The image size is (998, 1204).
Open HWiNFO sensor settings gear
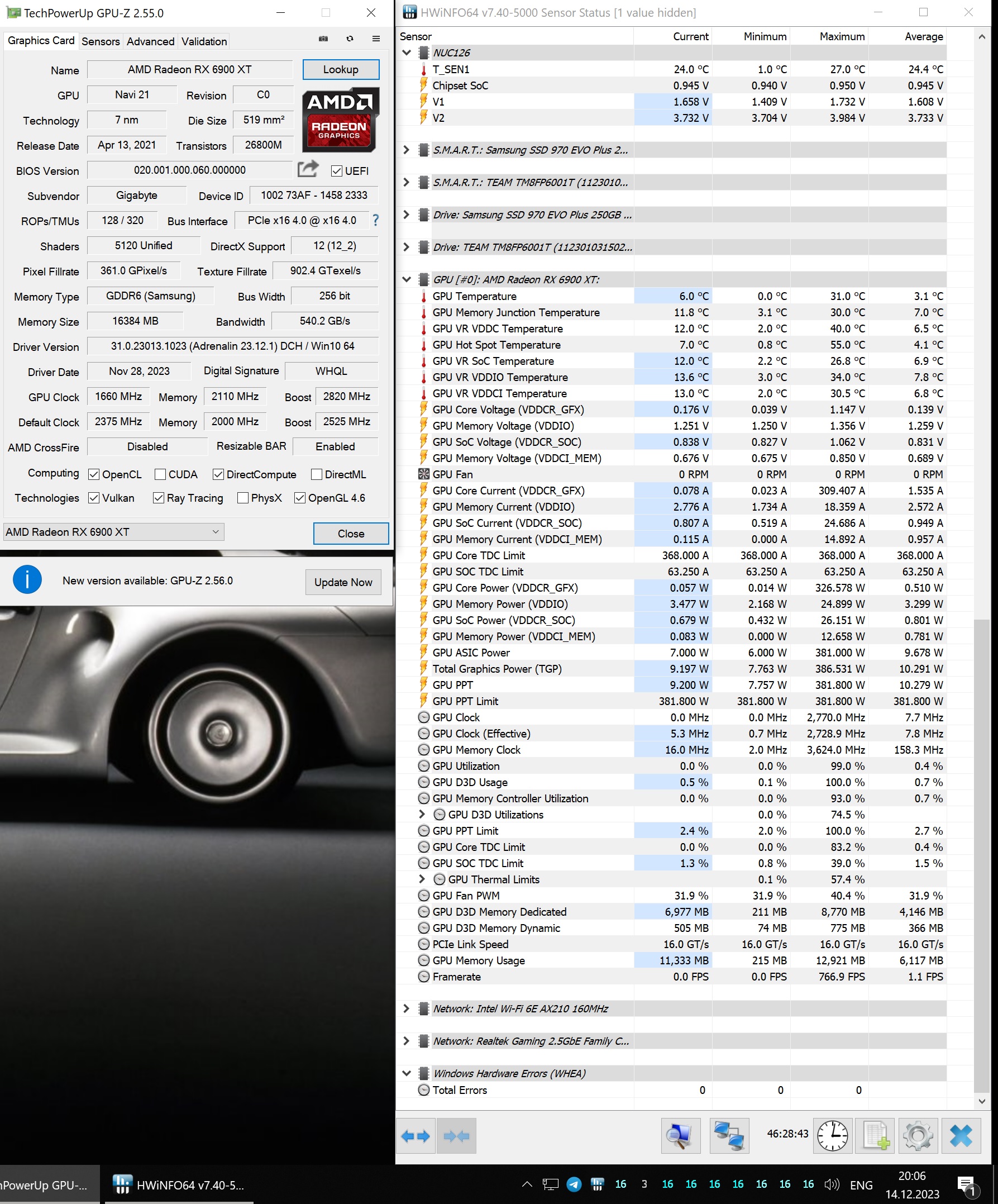click(x=918, y=1136)
